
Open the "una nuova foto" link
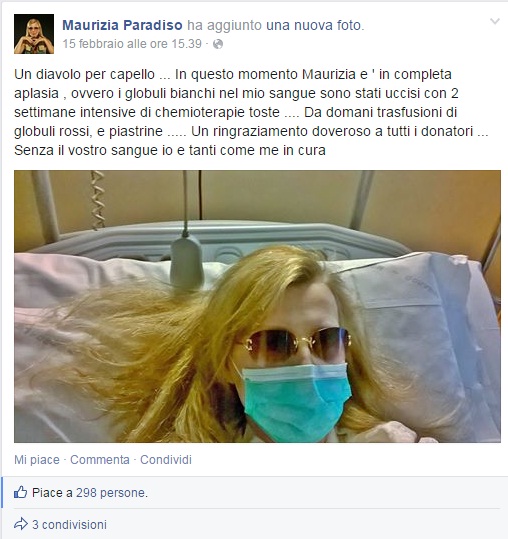tap(315, 25)
